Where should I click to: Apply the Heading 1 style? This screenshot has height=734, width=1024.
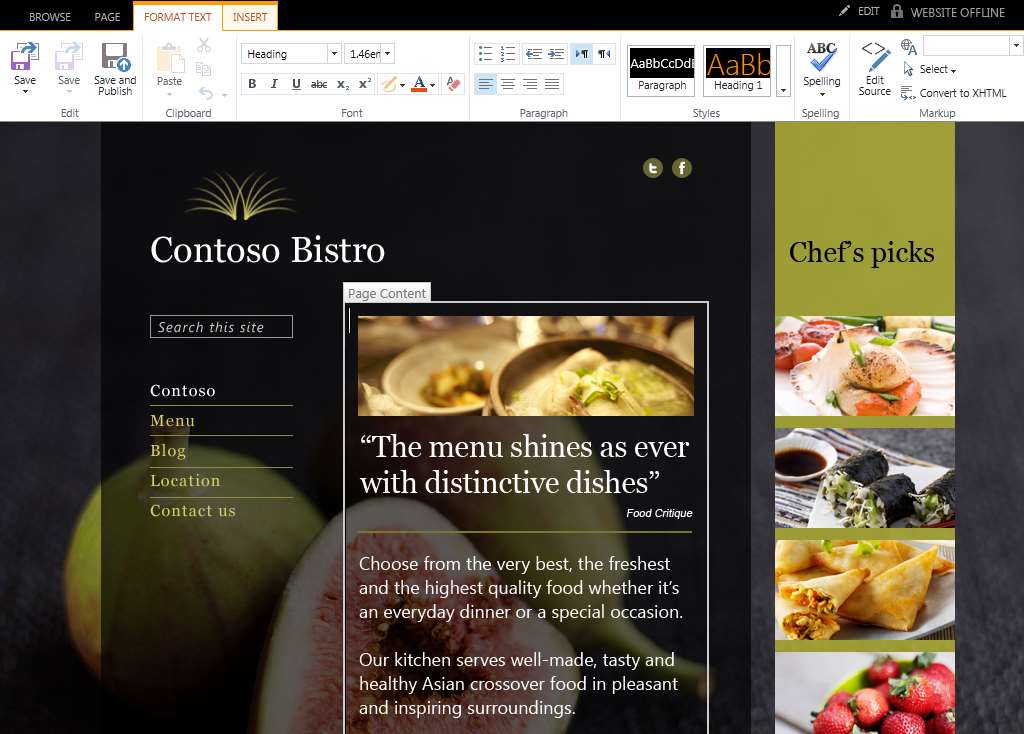click(x=738, y=71)
